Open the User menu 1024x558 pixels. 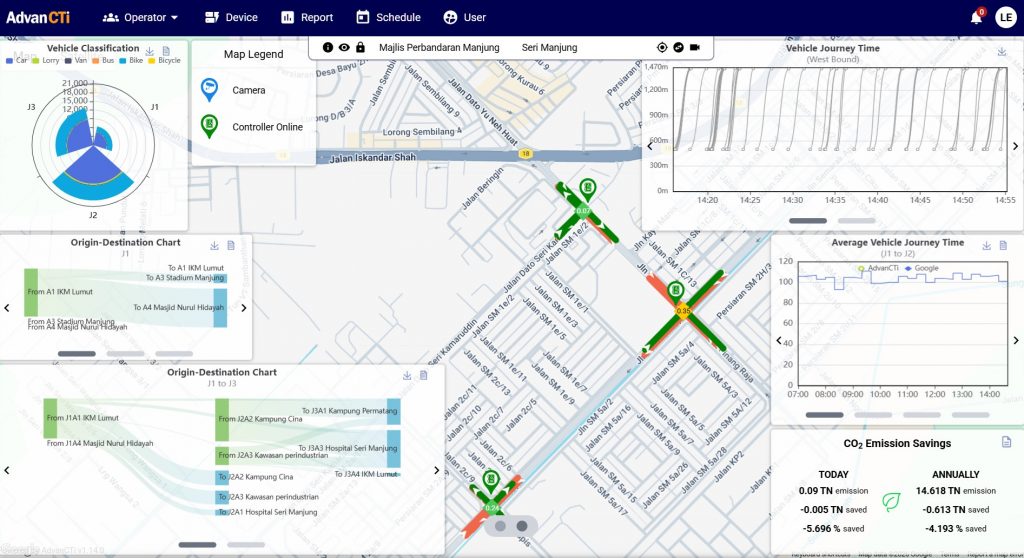pos(464,17)
